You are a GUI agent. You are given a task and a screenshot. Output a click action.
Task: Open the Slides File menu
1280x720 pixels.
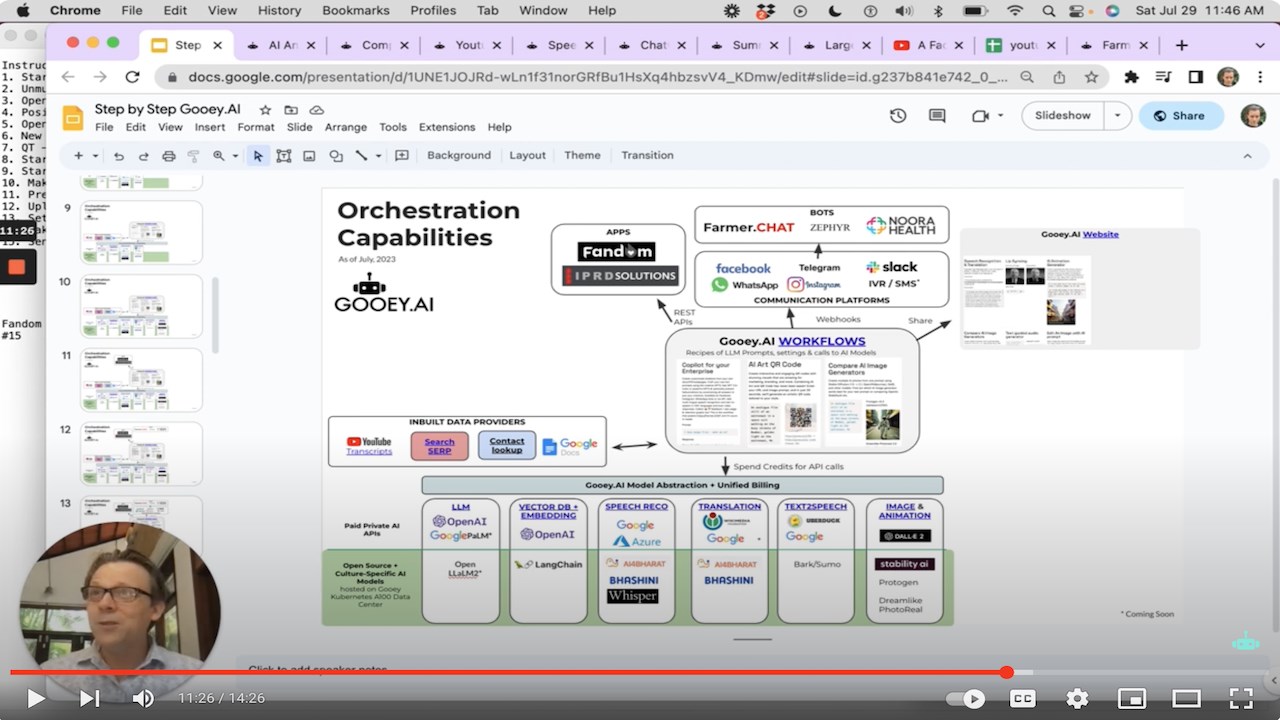[104, 127]
